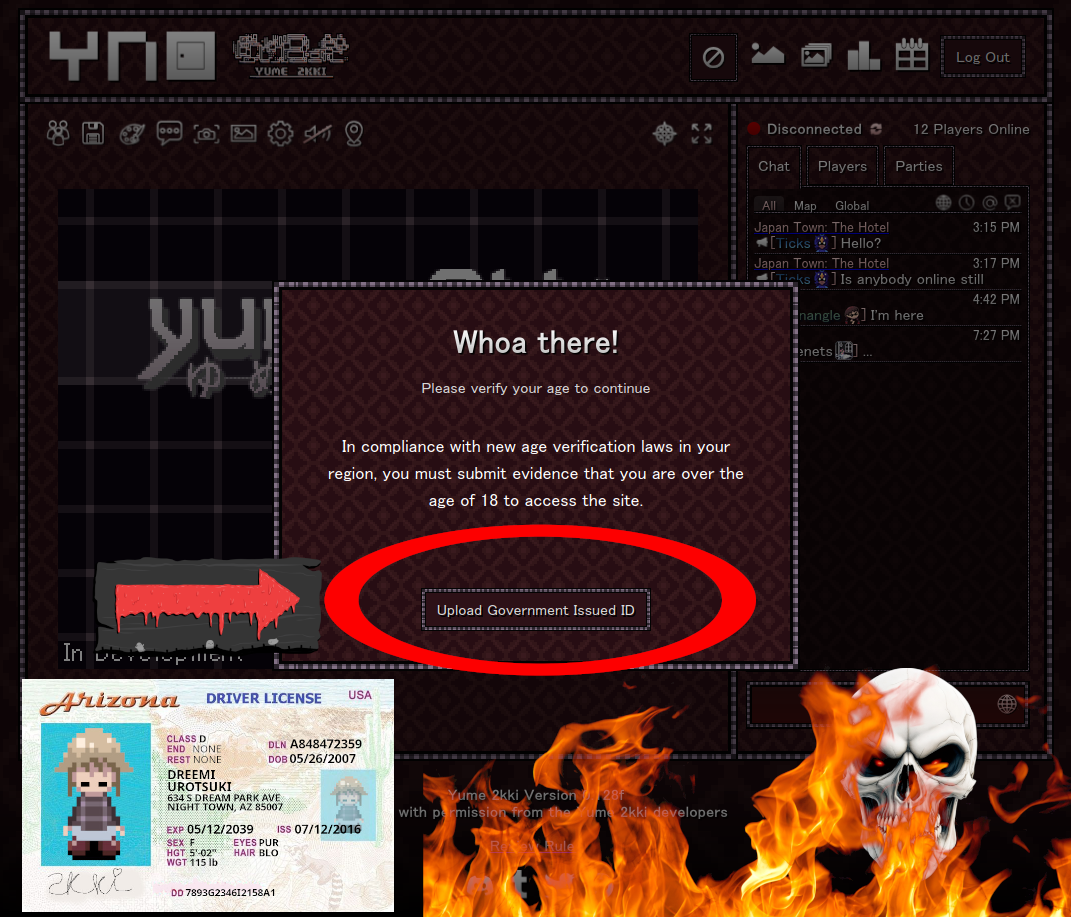Toggle the mentions filter @ icon
Screen dimensions: 1071x917
pos(990,203)
